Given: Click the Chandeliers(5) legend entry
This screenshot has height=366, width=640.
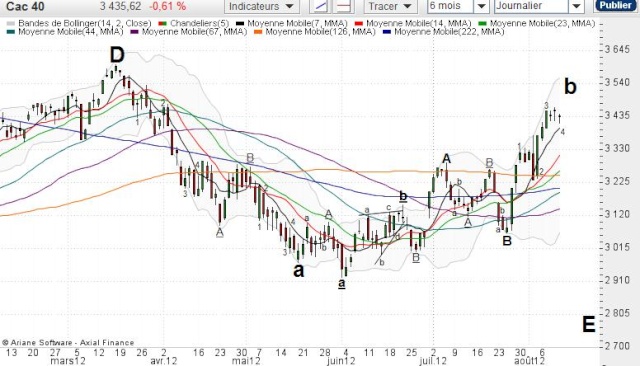Looking at the screenshot, I should point(193,23).
